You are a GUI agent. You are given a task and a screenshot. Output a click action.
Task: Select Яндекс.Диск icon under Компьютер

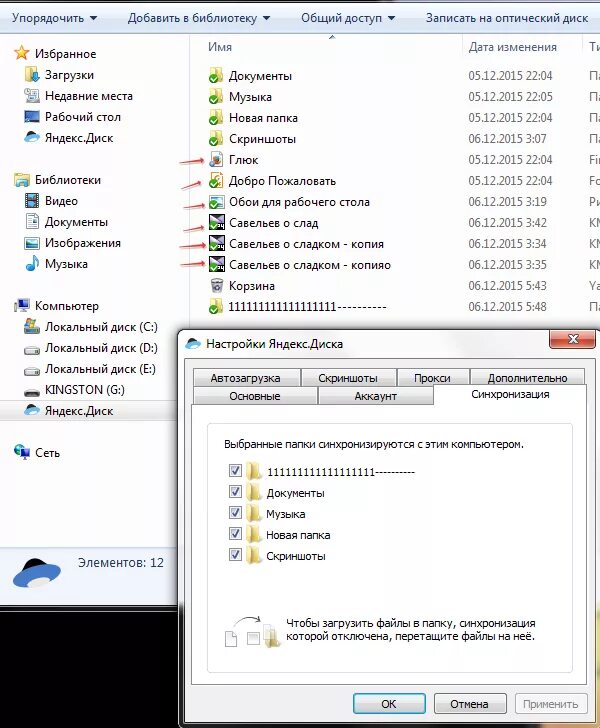point(32,410)
